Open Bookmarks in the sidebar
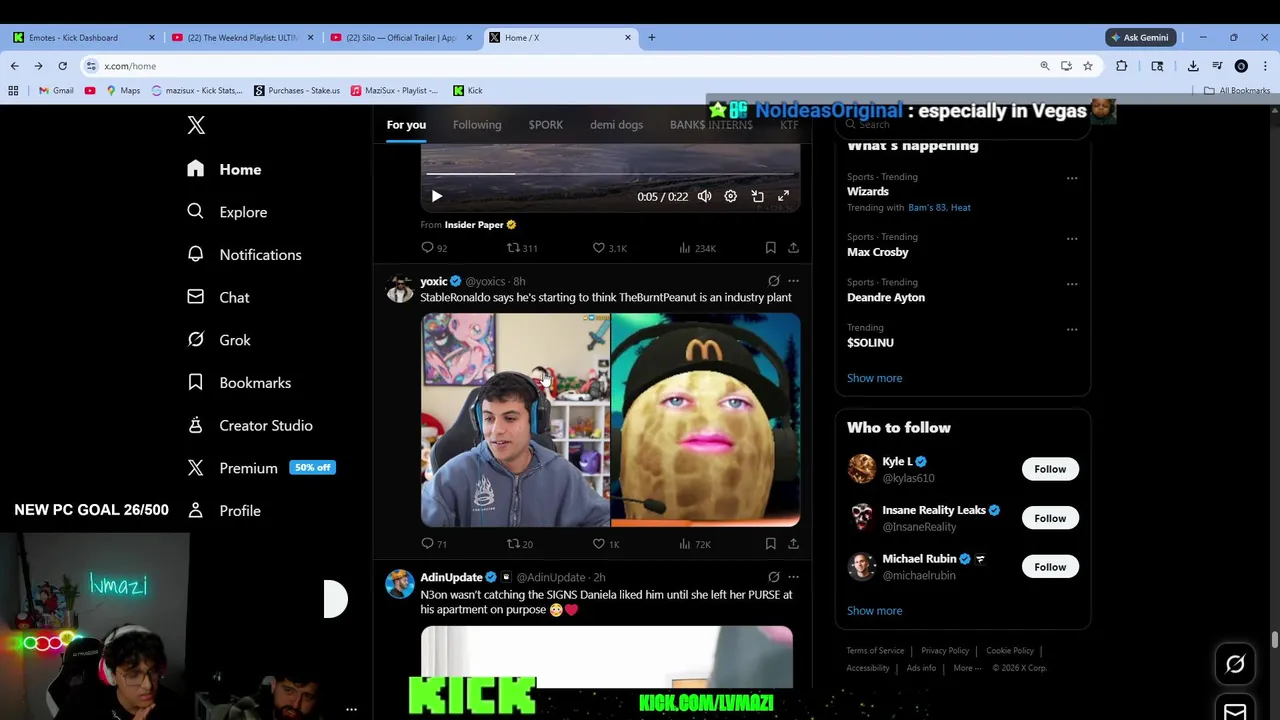Image resolution: width=1280 pixels, height=720 pixels. click(x=240, y=382)
